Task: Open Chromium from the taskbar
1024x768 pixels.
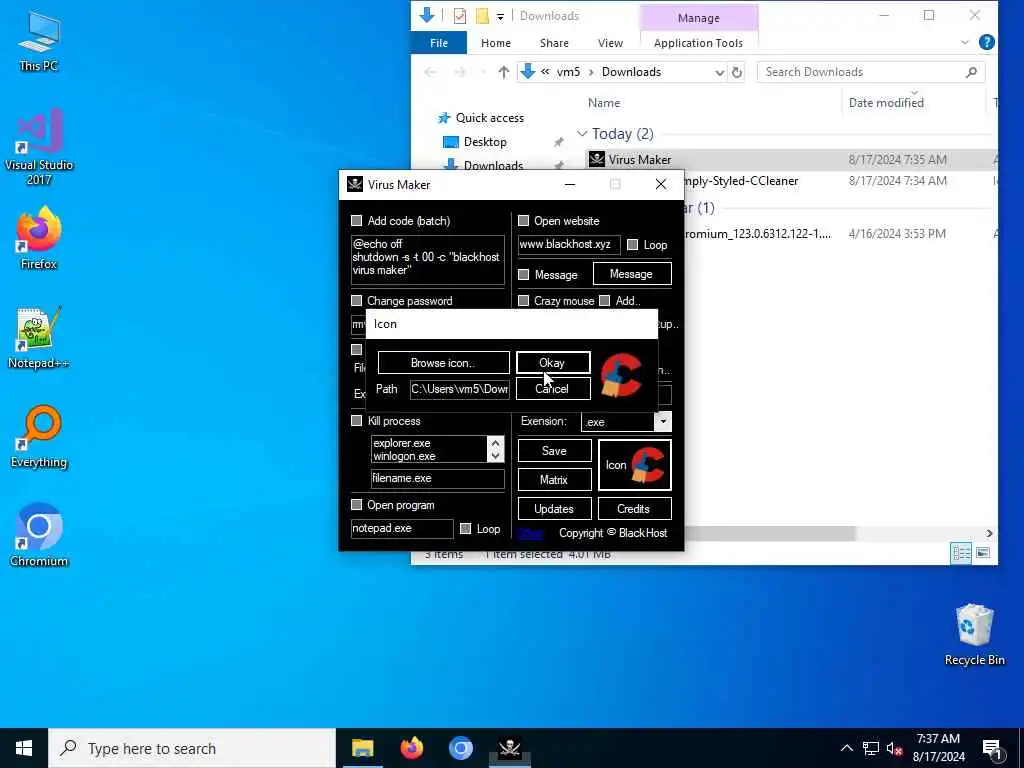Action: coord(460,748)
